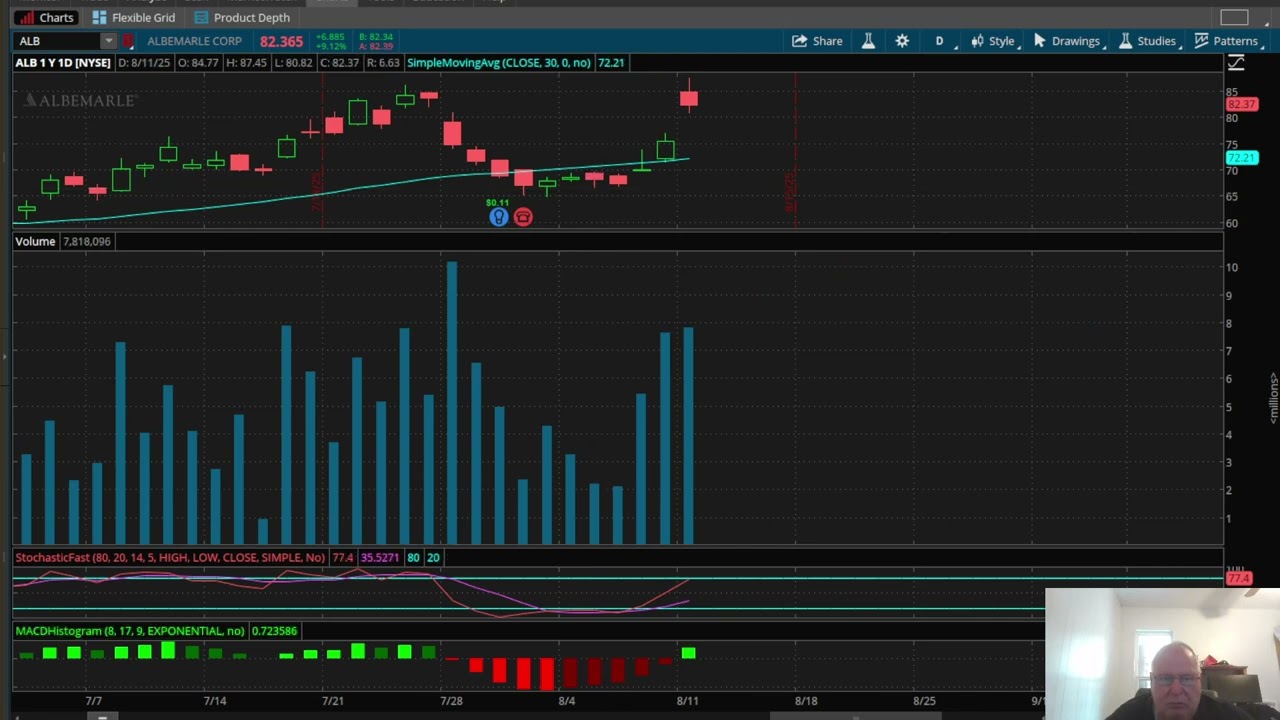Screen dimensions: 1280x720
Task: Select the MACDHistogram study label
Action: (130, 631)
